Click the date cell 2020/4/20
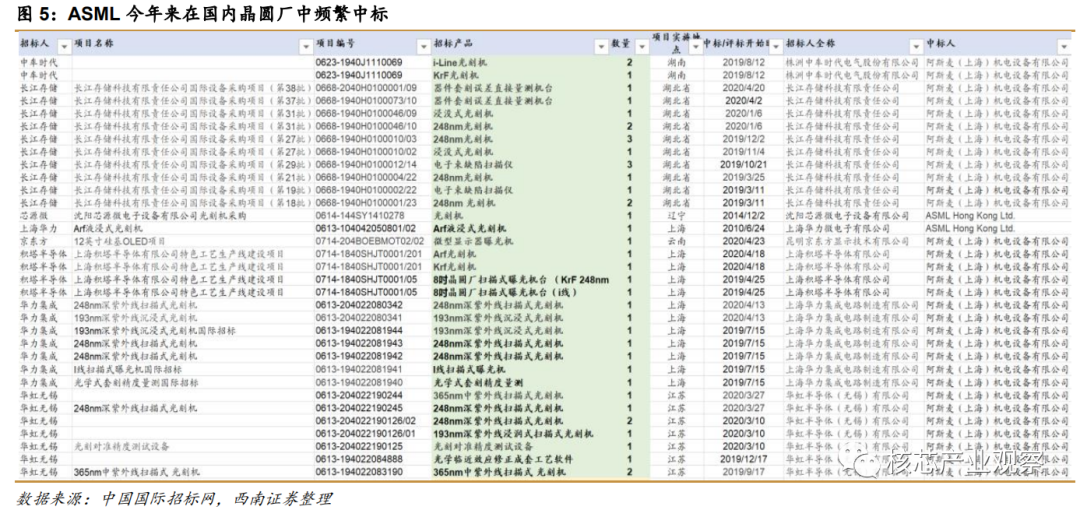The height and width of the screenshot is (510, 1080). pyautogui.click(x=744, y=88)
